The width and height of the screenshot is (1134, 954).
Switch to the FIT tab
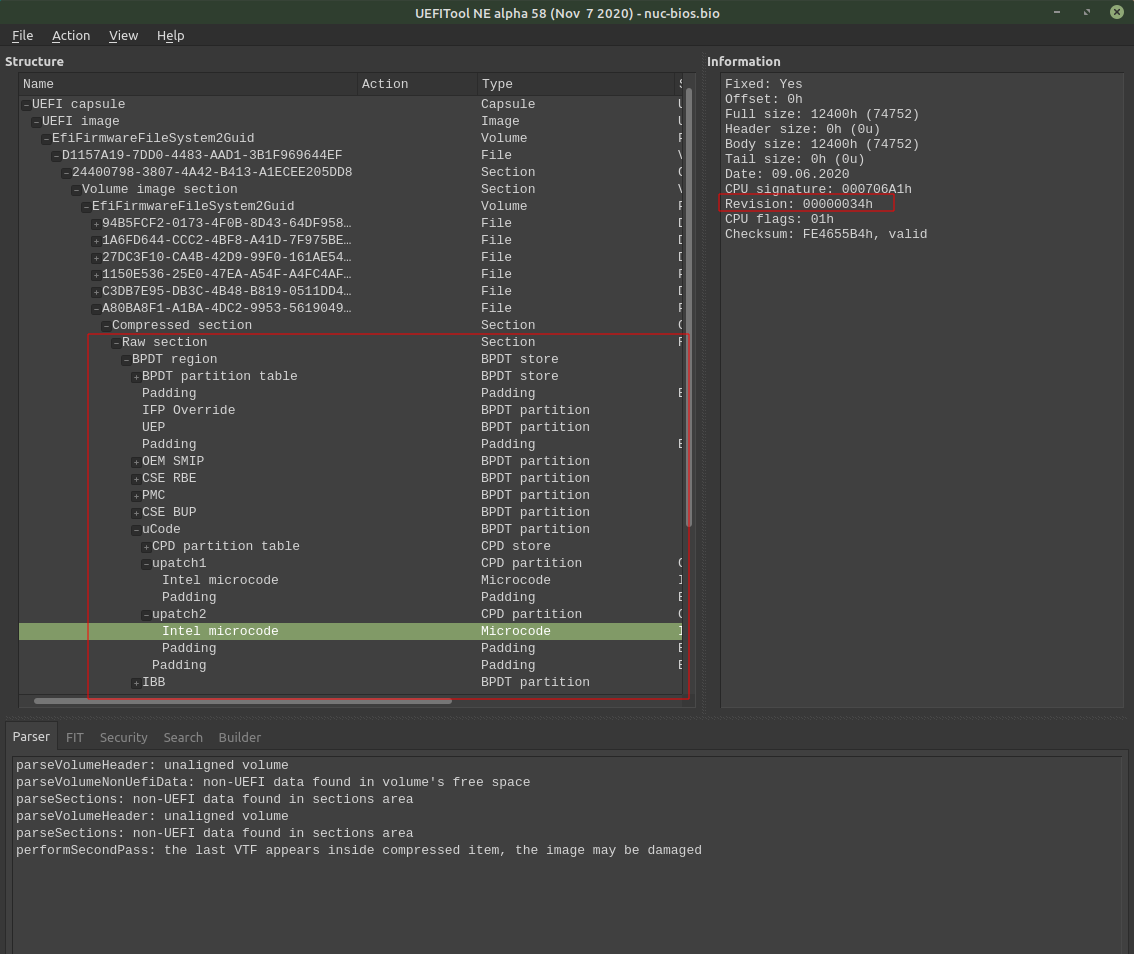74,737
